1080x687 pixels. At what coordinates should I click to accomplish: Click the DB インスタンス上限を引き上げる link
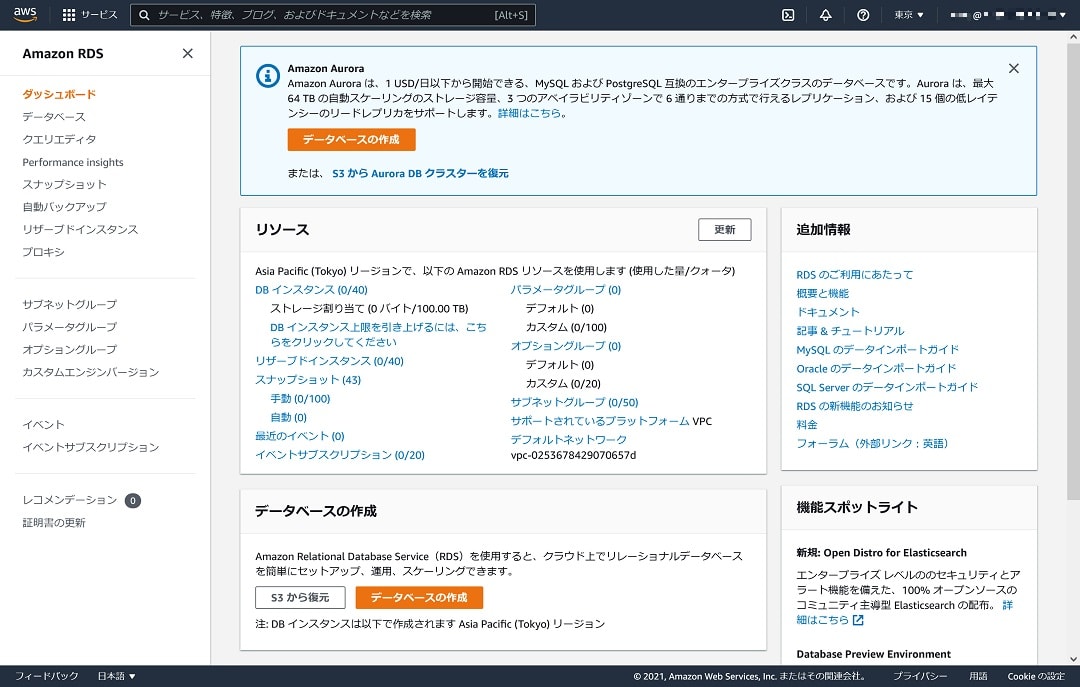(378, 335)
